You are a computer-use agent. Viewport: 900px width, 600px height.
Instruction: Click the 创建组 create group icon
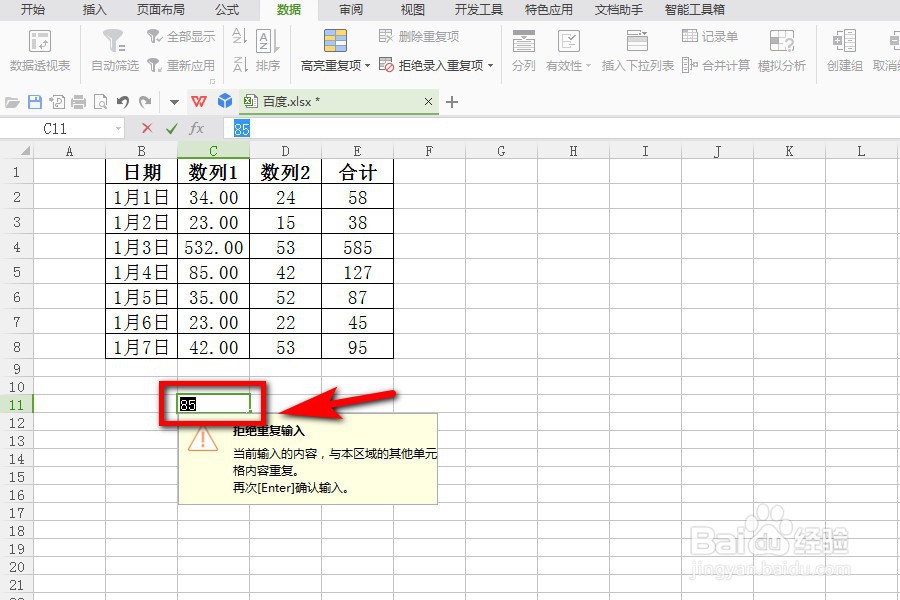tap(843, 50)
